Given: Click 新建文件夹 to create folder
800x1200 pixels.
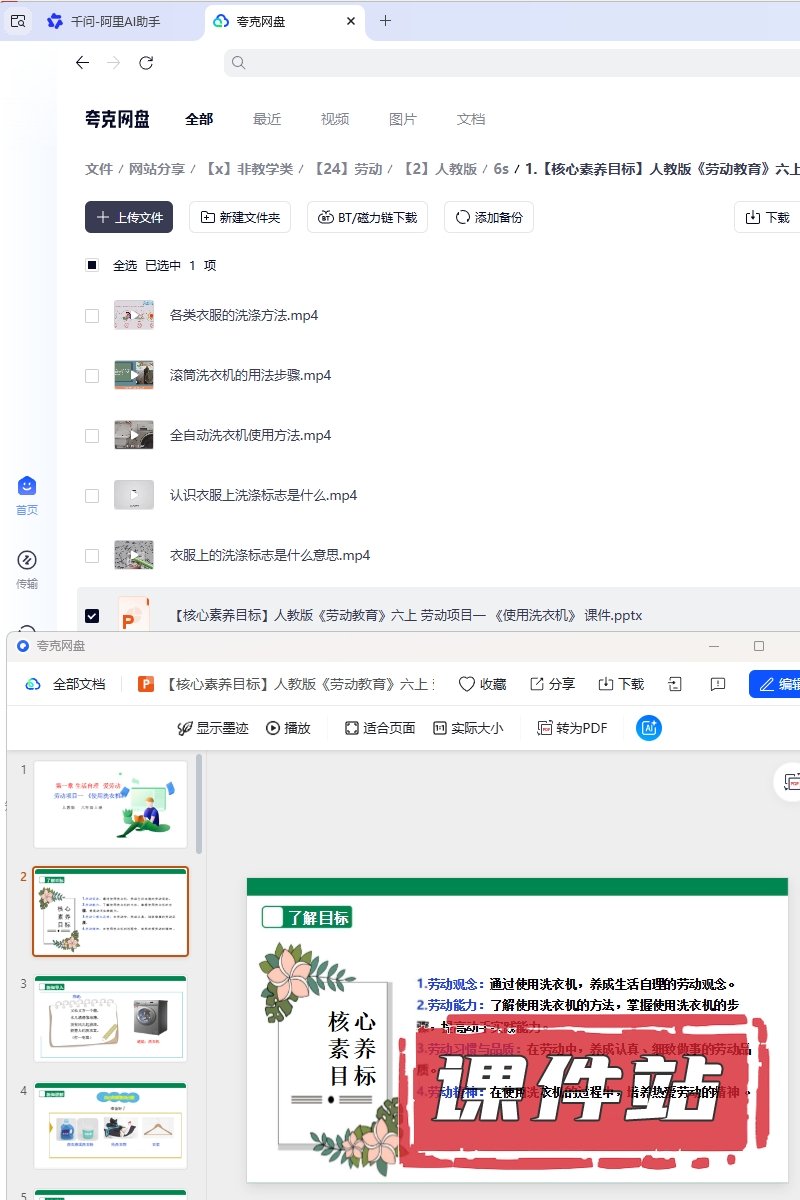Looking at the screenshot, I should pyautogui.click(x=240, y=217).
